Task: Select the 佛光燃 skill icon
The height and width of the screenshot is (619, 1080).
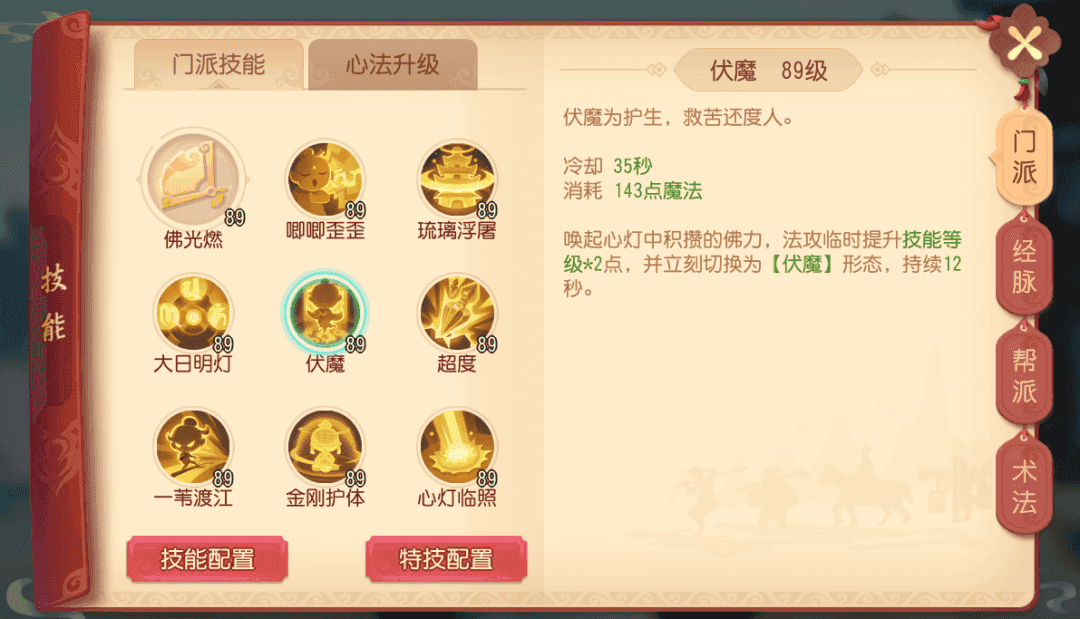Action: tap(194, 179)
